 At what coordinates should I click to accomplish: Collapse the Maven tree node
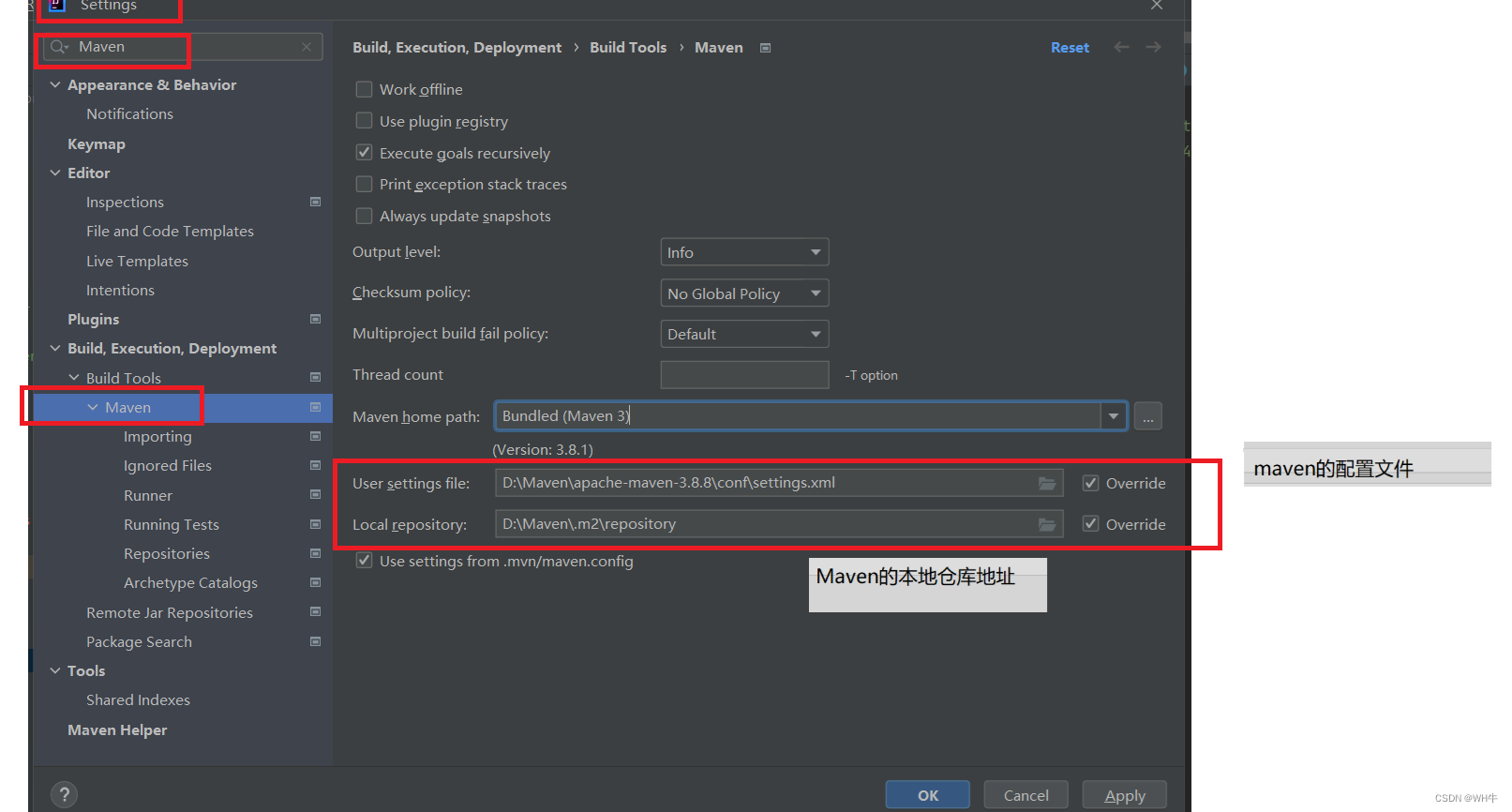(93, 407)
